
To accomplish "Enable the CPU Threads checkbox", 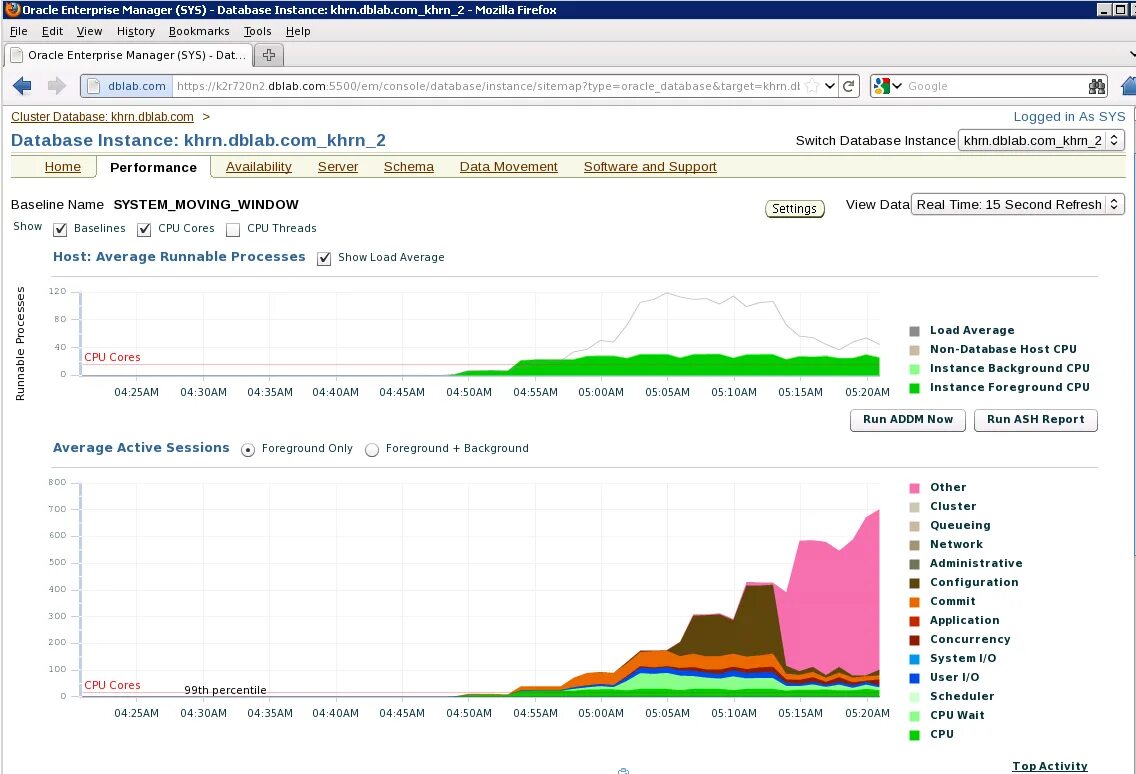I will tap(233, 230).
